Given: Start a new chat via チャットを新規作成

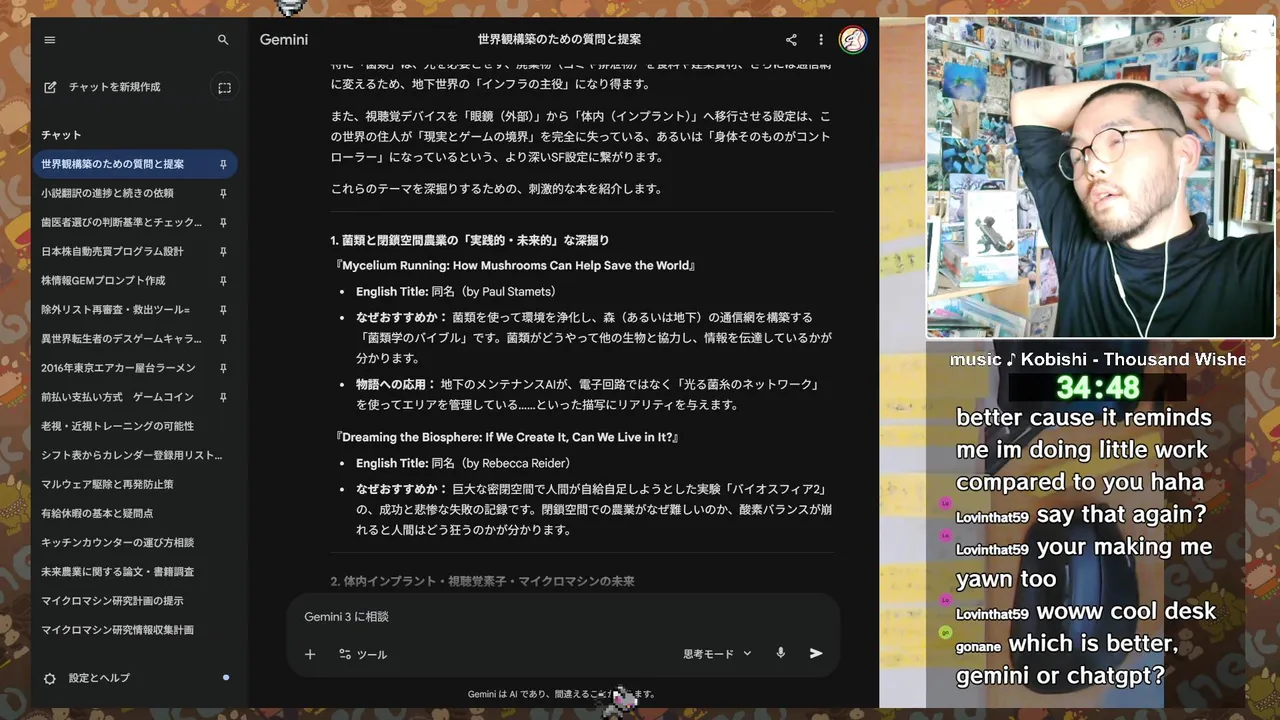Looking at the screenshot, I should coord(102,87).
